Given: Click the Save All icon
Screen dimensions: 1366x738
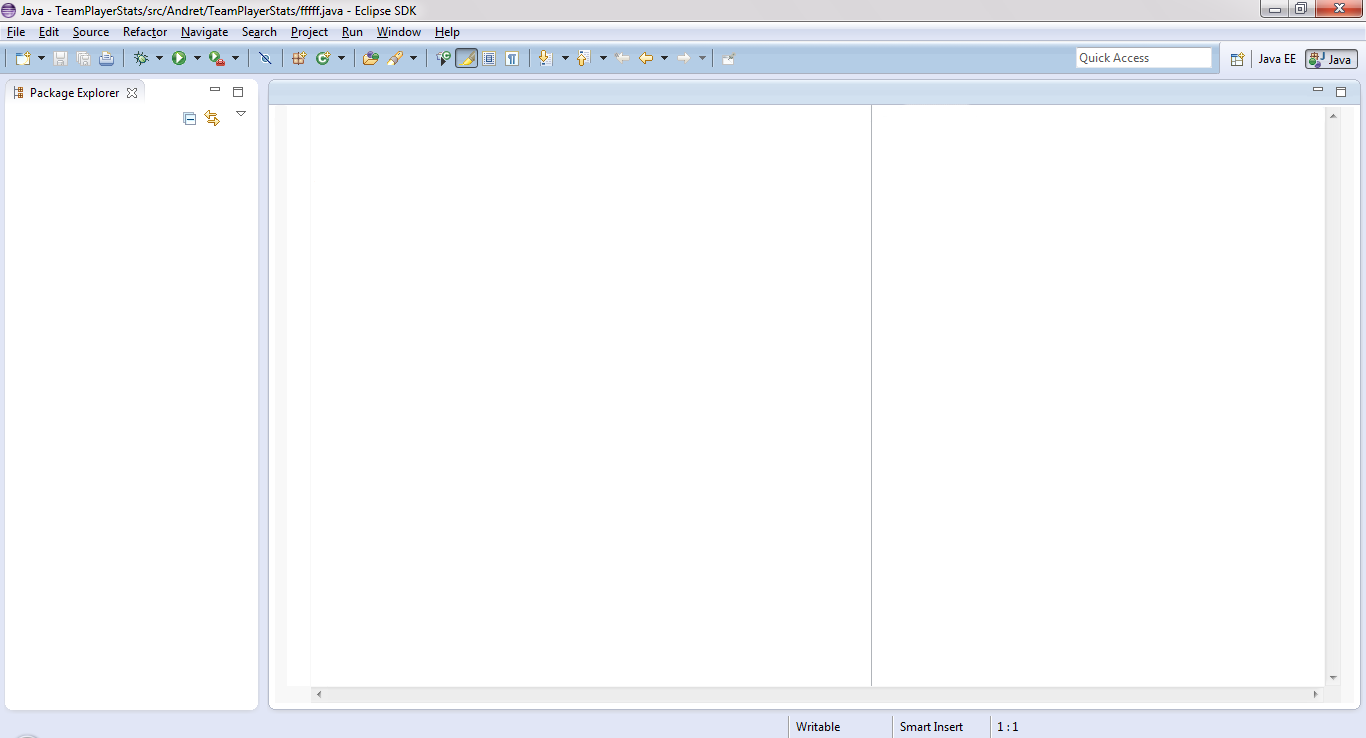Looking at the screenshot, I should coord(83,58).
